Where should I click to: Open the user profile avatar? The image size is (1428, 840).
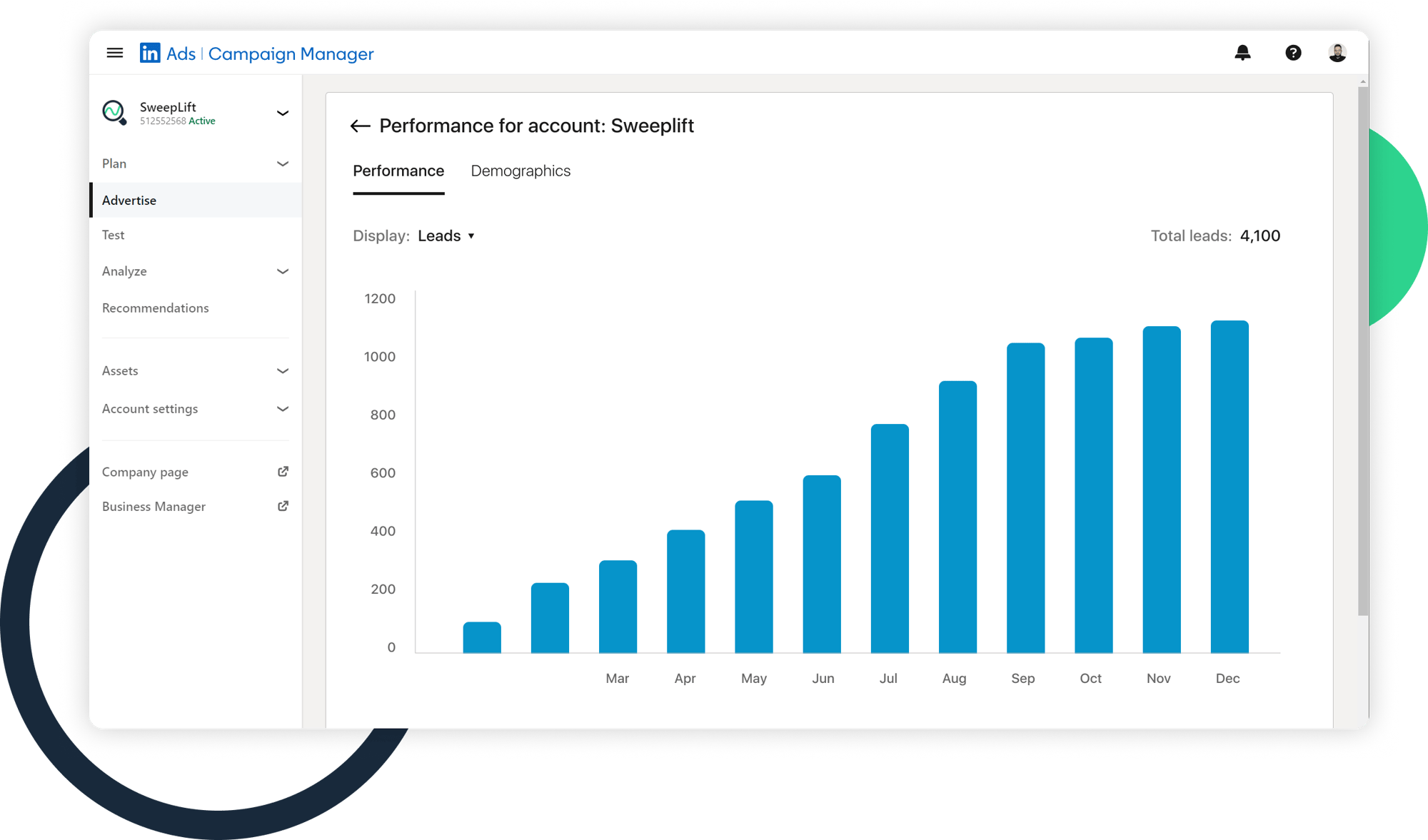1337,53
